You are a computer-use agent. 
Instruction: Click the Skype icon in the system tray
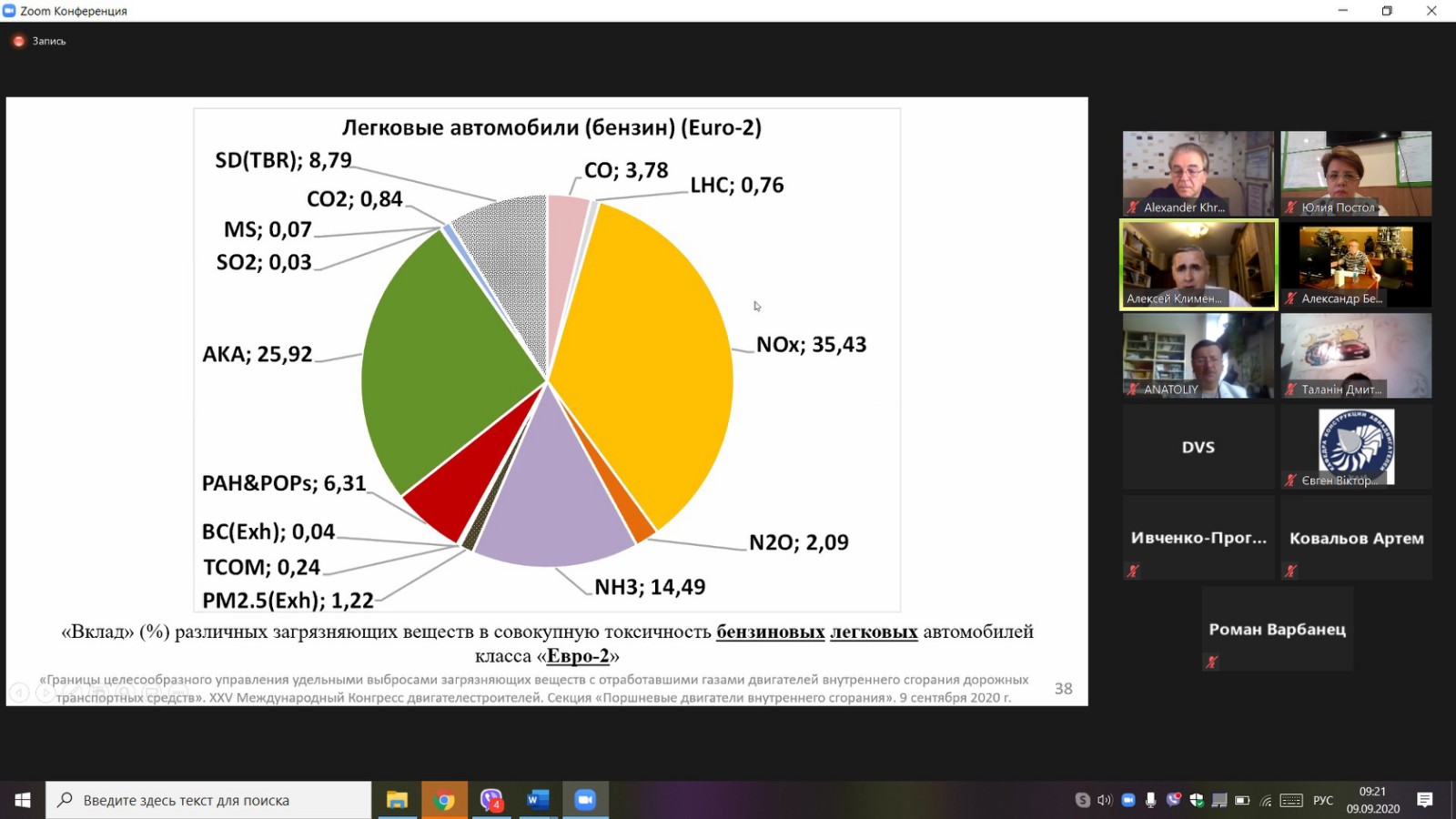(x=1082, y=801)
